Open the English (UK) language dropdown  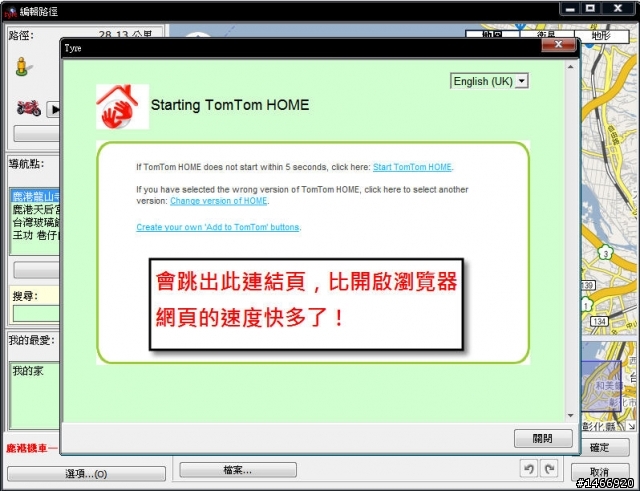489,81
